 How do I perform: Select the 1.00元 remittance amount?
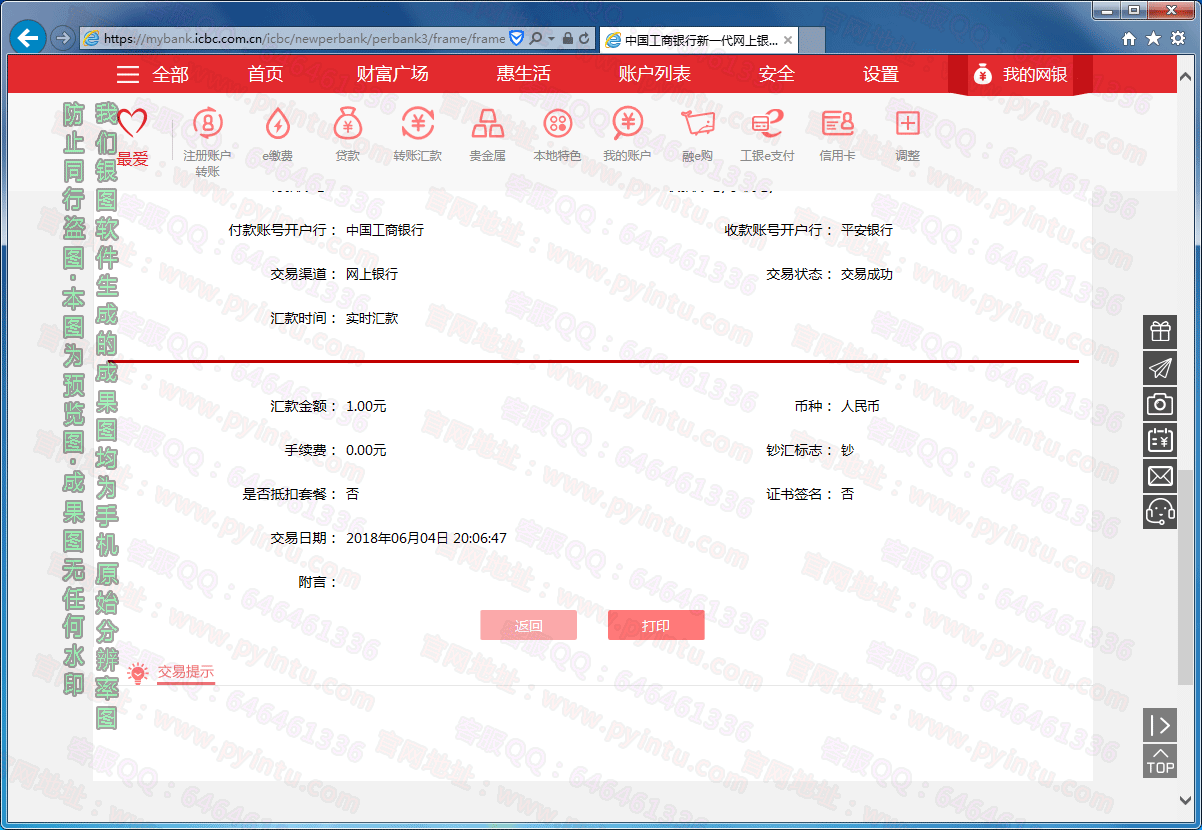pyautogui.click(x=366, y=407)
